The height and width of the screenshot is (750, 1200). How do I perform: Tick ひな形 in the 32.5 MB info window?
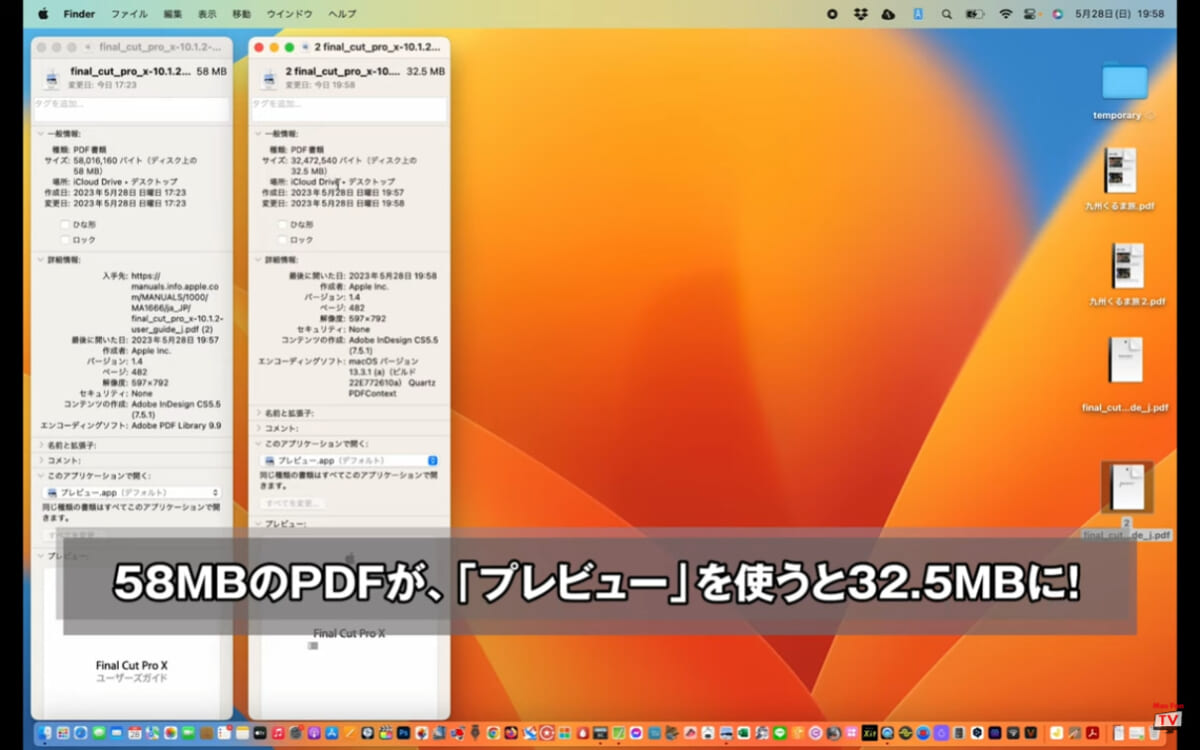tap(283, 225)
